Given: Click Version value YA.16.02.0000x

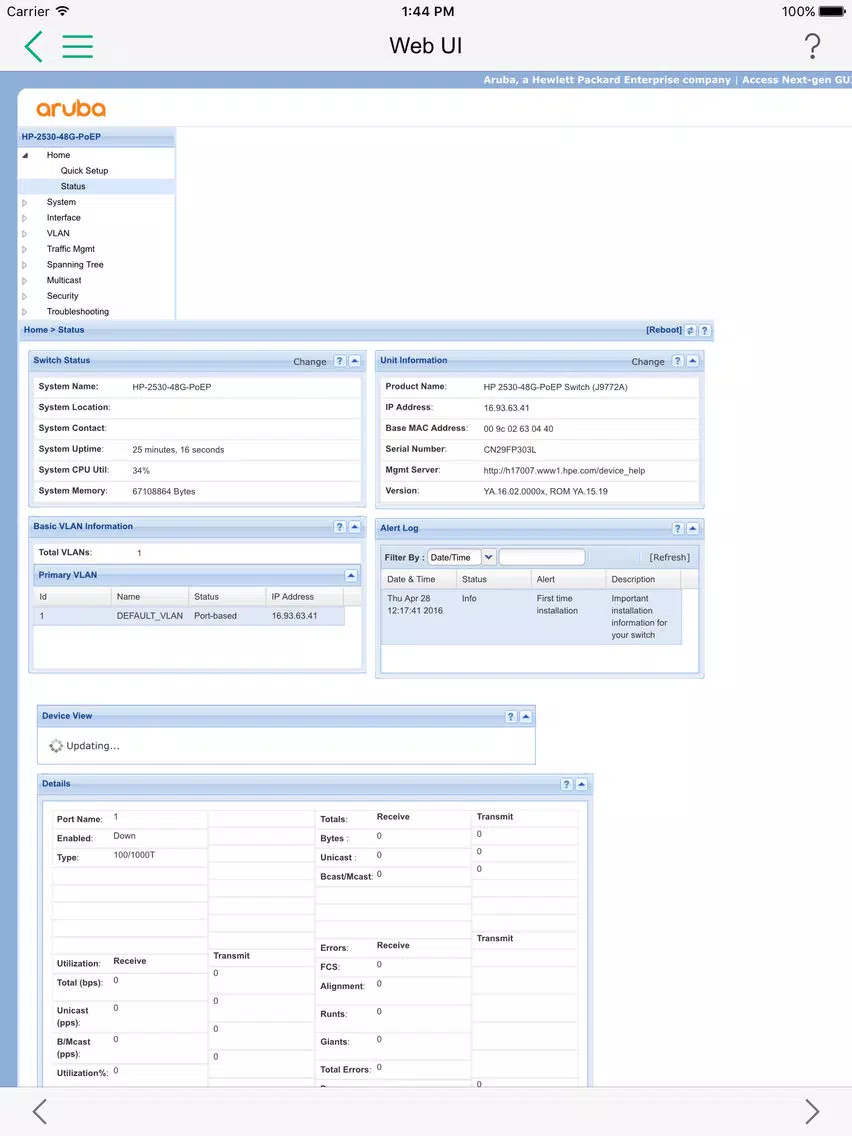Looking at the screenshot, I should [x=546, y=491].
